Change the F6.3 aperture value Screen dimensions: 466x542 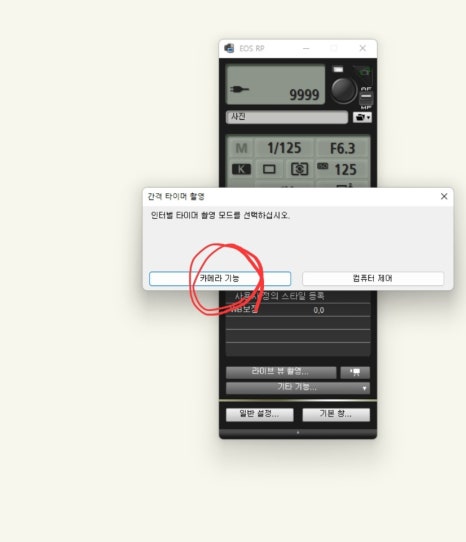(x=342, y=148)
